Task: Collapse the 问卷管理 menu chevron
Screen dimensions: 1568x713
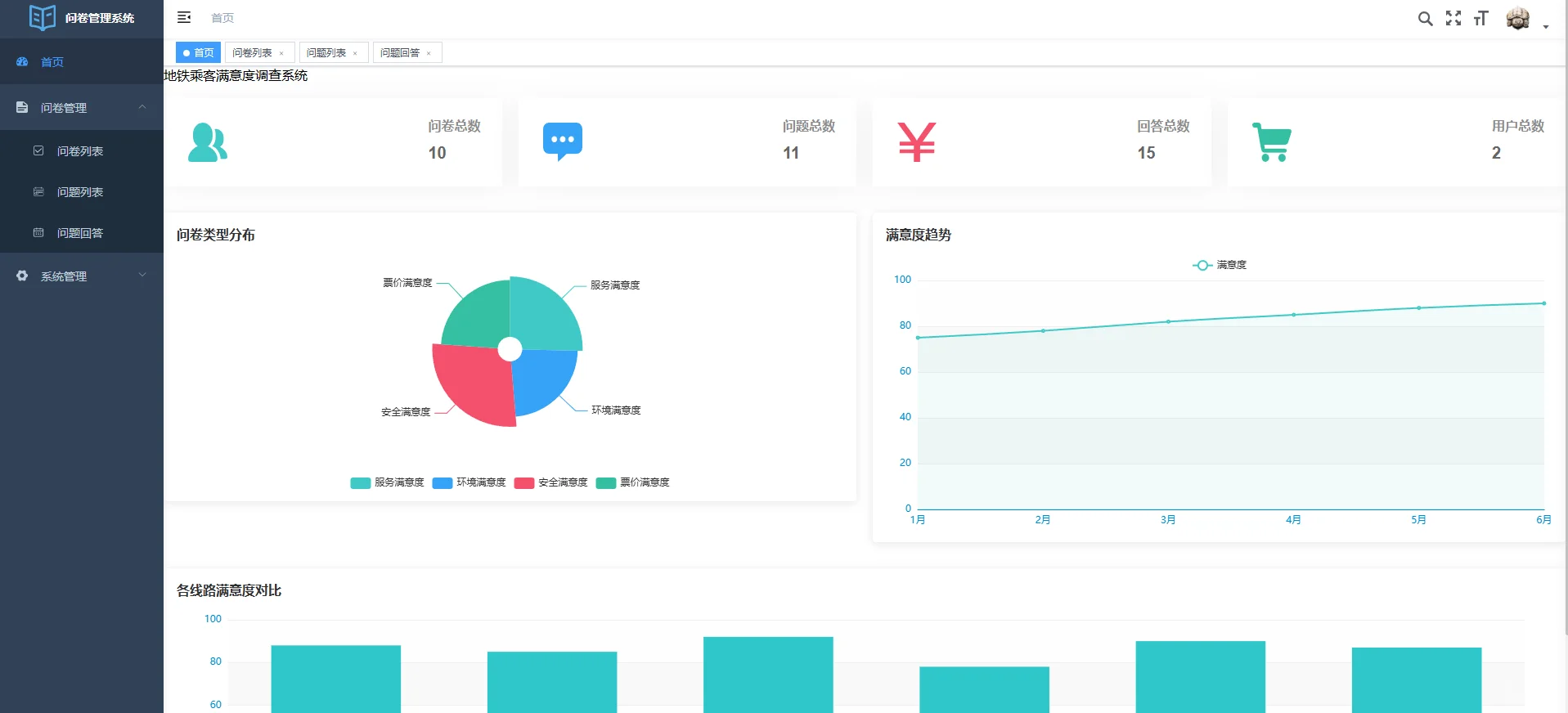Action: tap(142, 107)
